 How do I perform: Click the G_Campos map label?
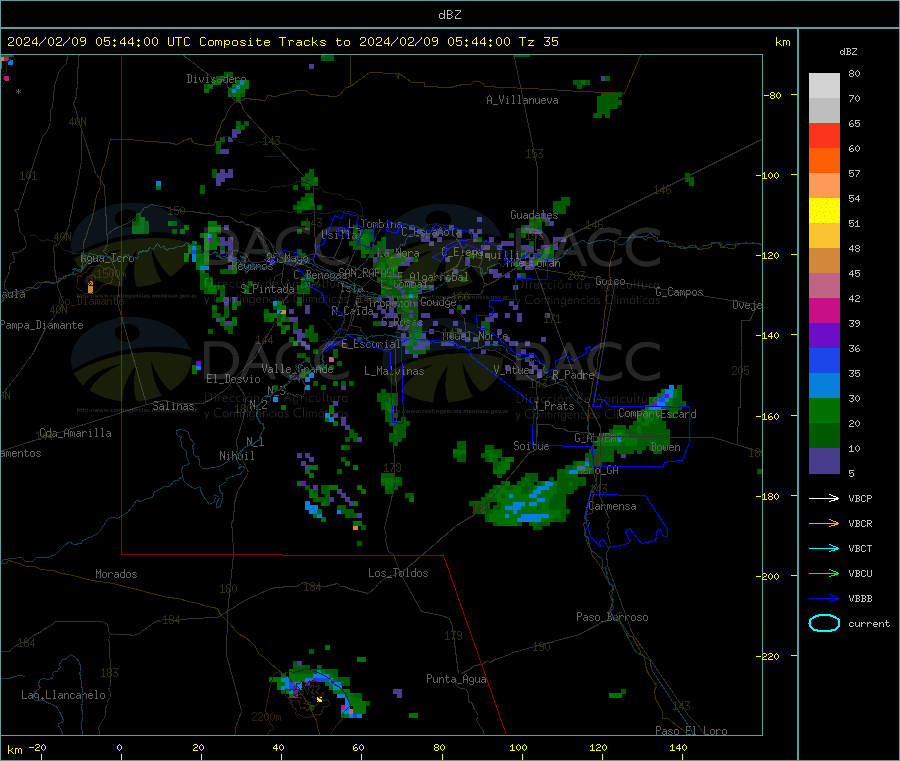pyautogui.click(x=679, y=292)
